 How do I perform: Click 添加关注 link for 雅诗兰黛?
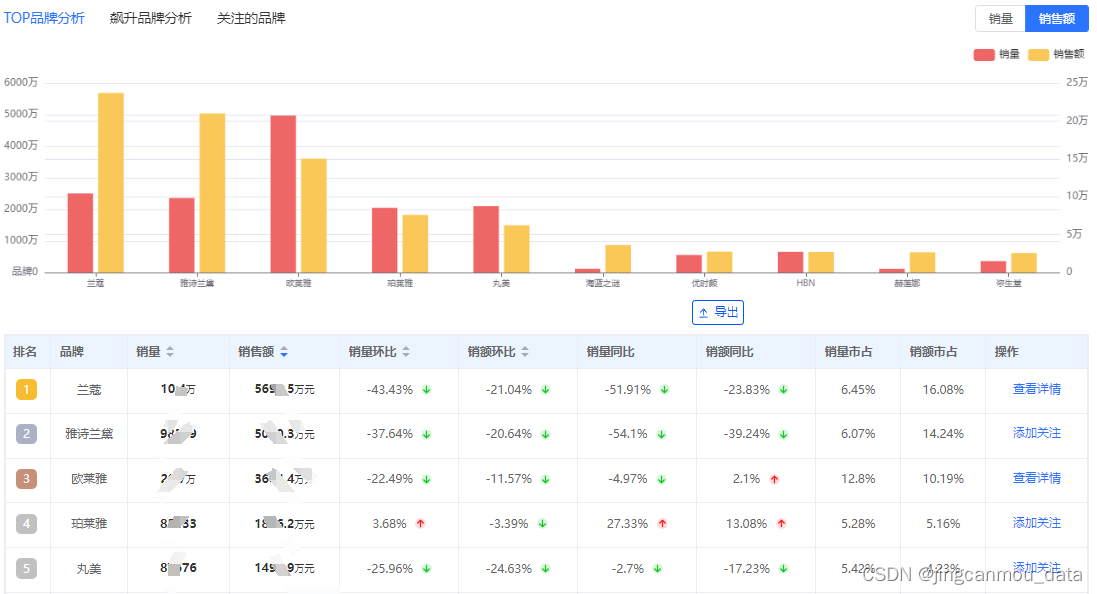1037,433
